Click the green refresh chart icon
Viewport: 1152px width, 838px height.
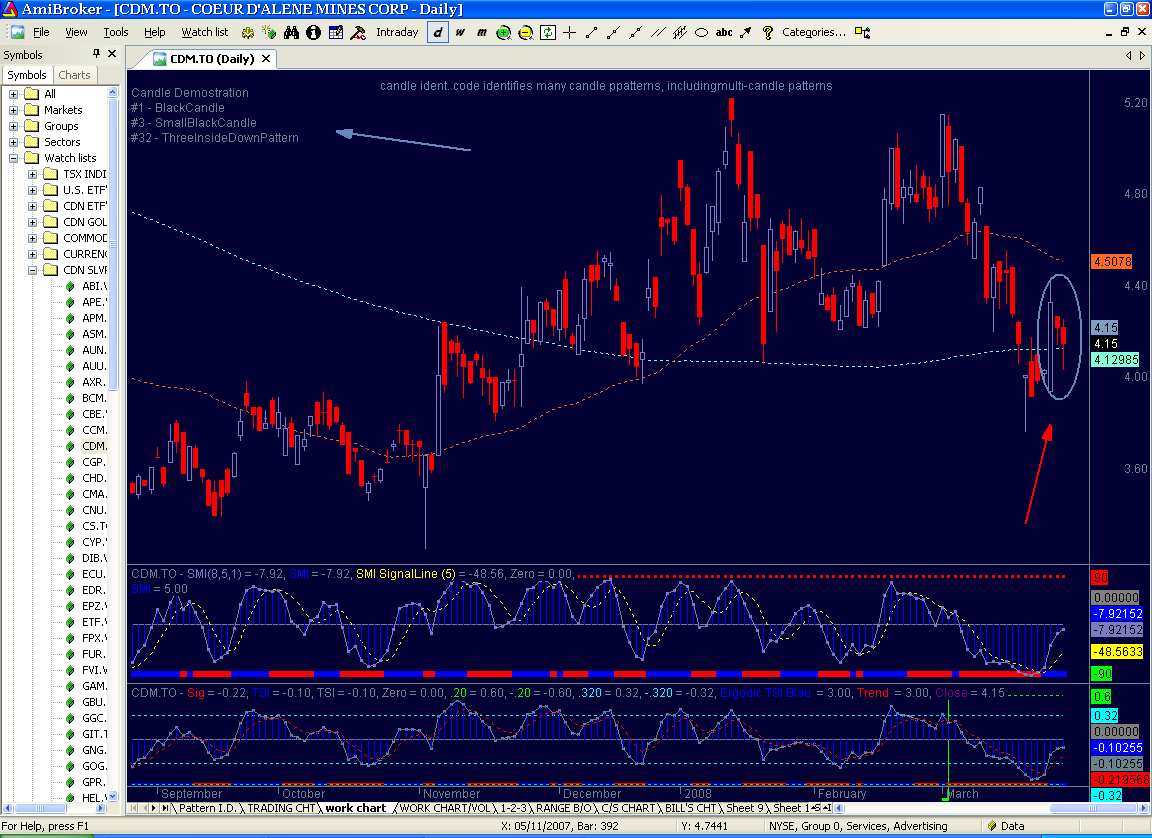[x=547, y=32]
